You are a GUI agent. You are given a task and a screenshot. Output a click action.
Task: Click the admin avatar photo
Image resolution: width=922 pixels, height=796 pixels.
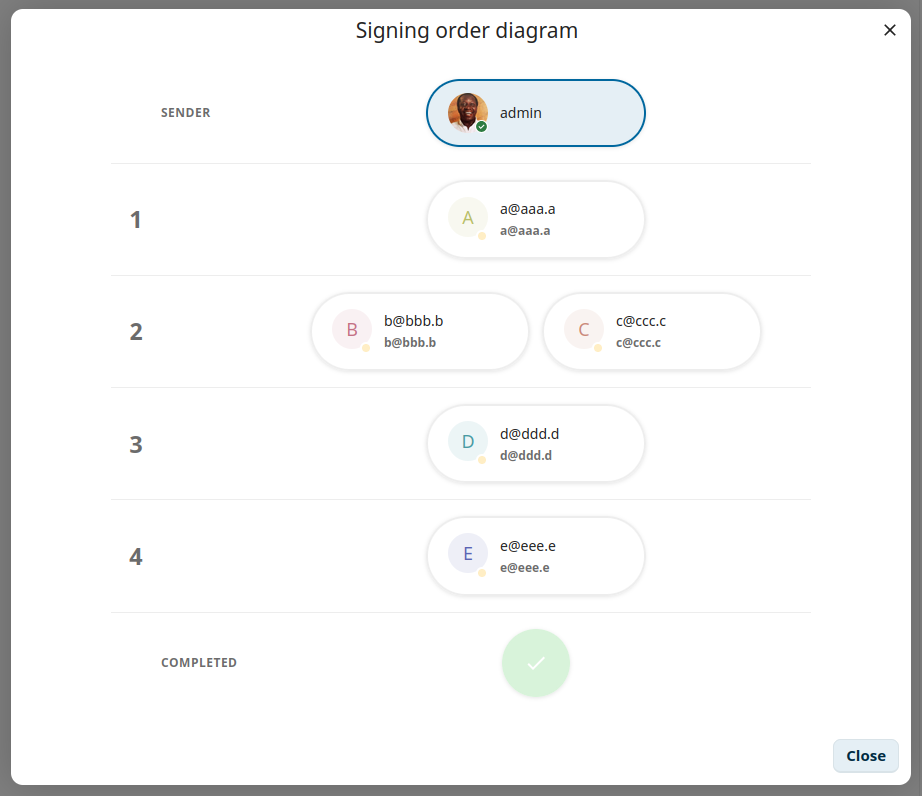coord(466,112)
